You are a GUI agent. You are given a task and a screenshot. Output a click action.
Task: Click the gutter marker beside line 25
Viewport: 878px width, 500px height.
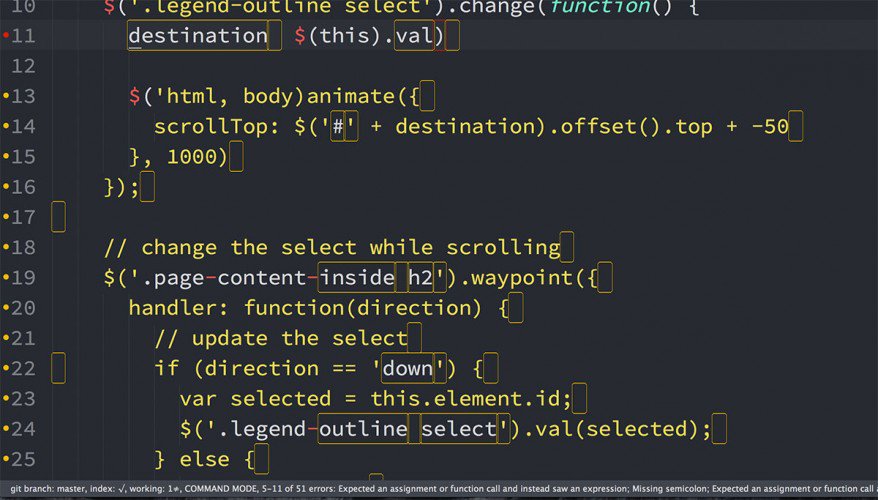tap(6, 460)
